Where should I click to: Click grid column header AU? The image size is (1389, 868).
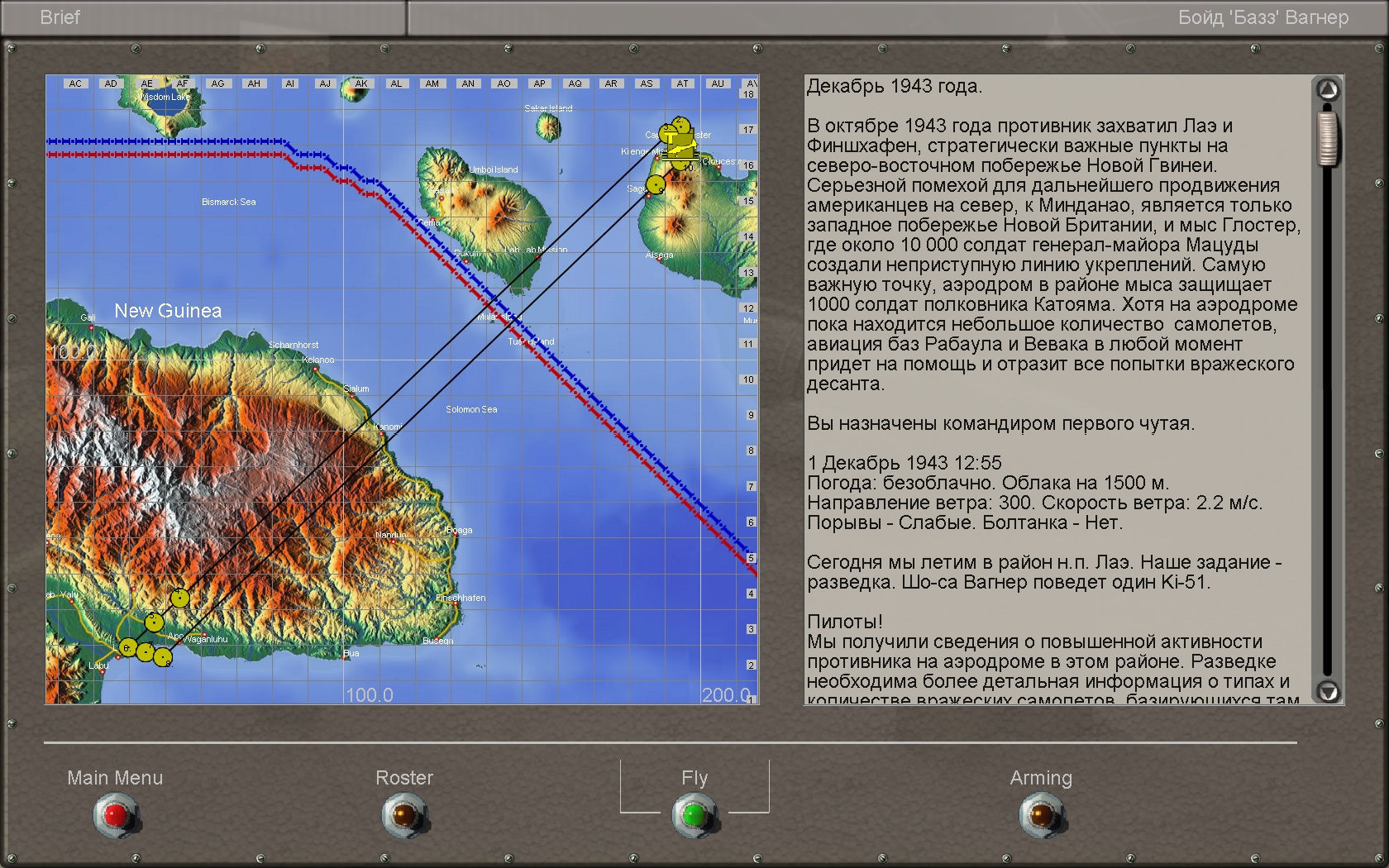click(718, 83)
